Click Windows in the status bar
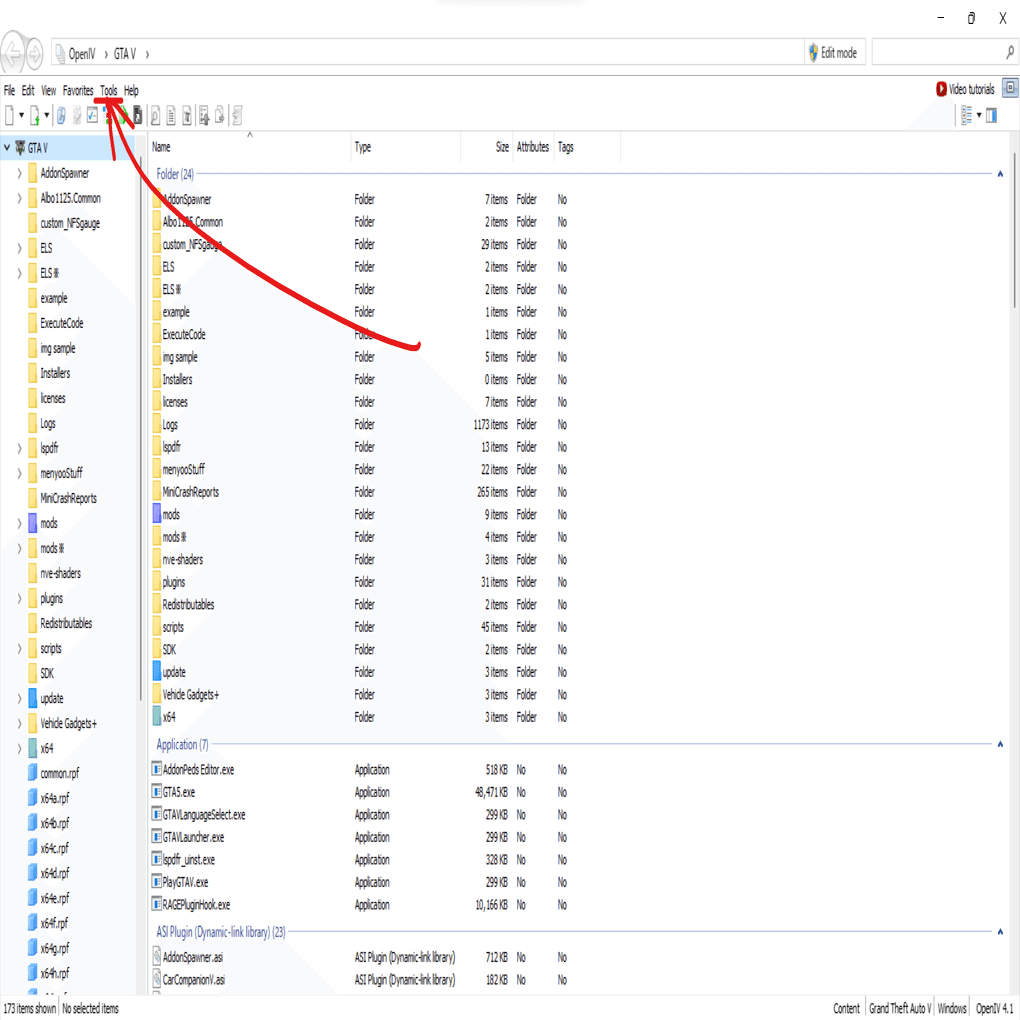 (952, 1008)
